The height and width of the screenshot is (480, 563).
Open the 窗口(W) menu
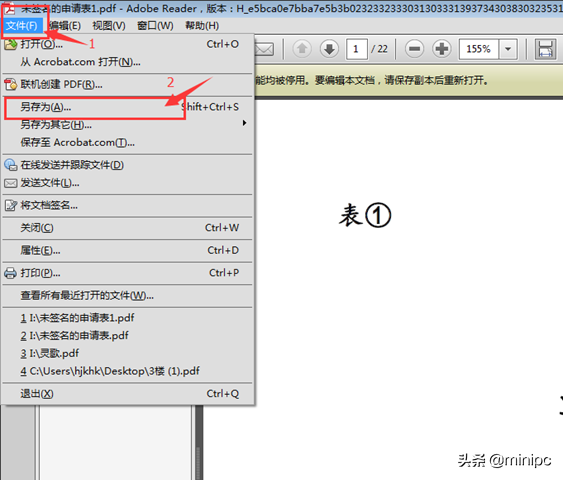click(x=155, y=26)
